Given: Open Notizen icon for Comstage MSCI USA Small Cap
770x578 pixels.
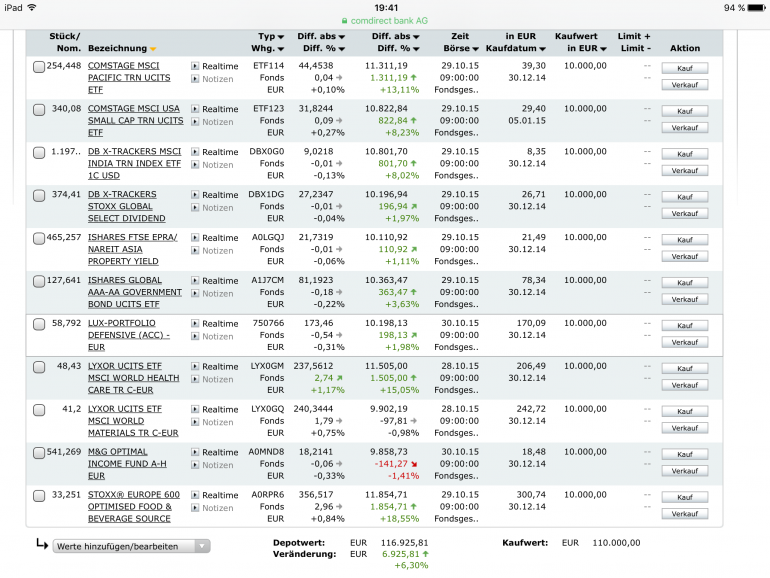Looking at the screenshot, I should coord(195,121).
